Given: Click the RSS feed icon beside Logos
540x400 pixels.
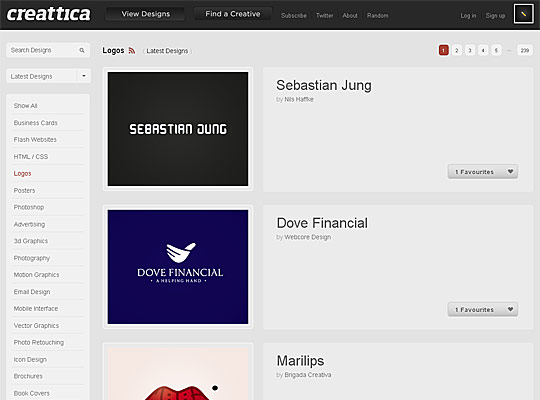Looking at the screenshot, I should click(132, 51).
